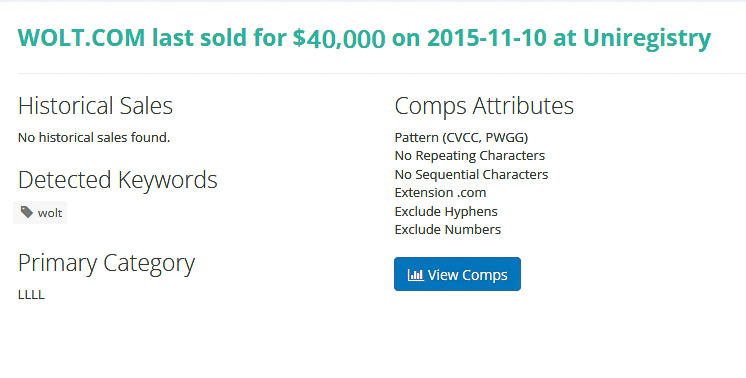Select the wolt keyword tag
Screen dimensions: 746x378
[40, 213]
